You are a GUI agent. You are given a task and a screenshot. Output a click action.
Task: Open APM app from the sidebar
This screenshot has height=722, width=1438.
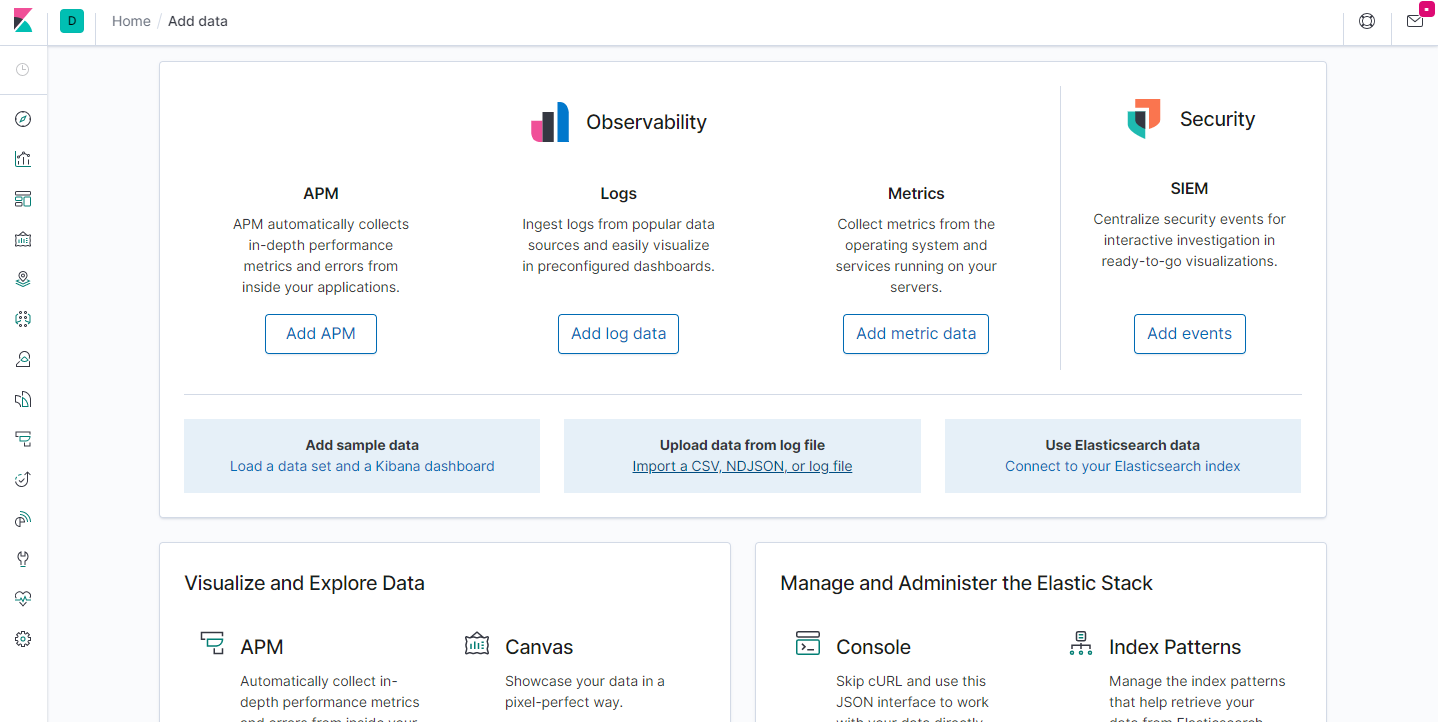[23, 439]
